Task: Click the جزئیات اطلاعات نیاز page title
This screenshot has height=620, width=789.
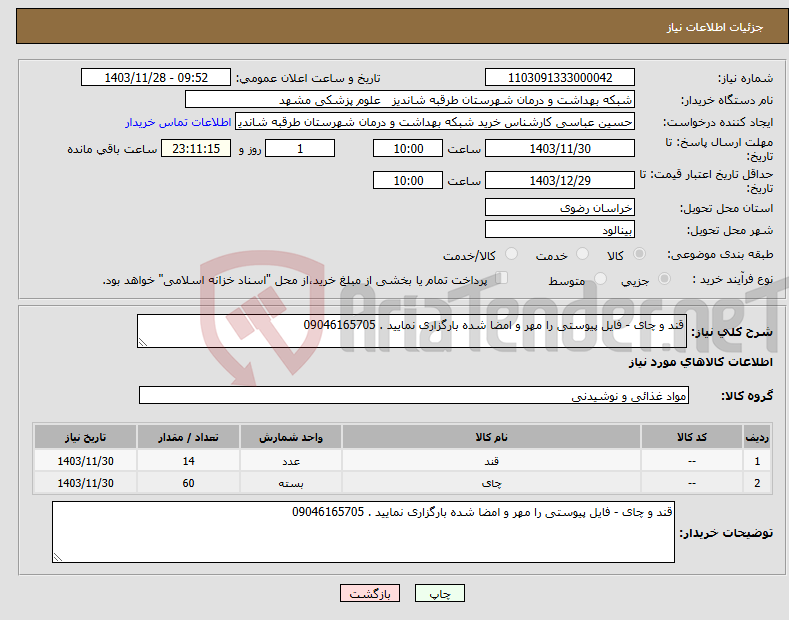Action: coord(715,27)
